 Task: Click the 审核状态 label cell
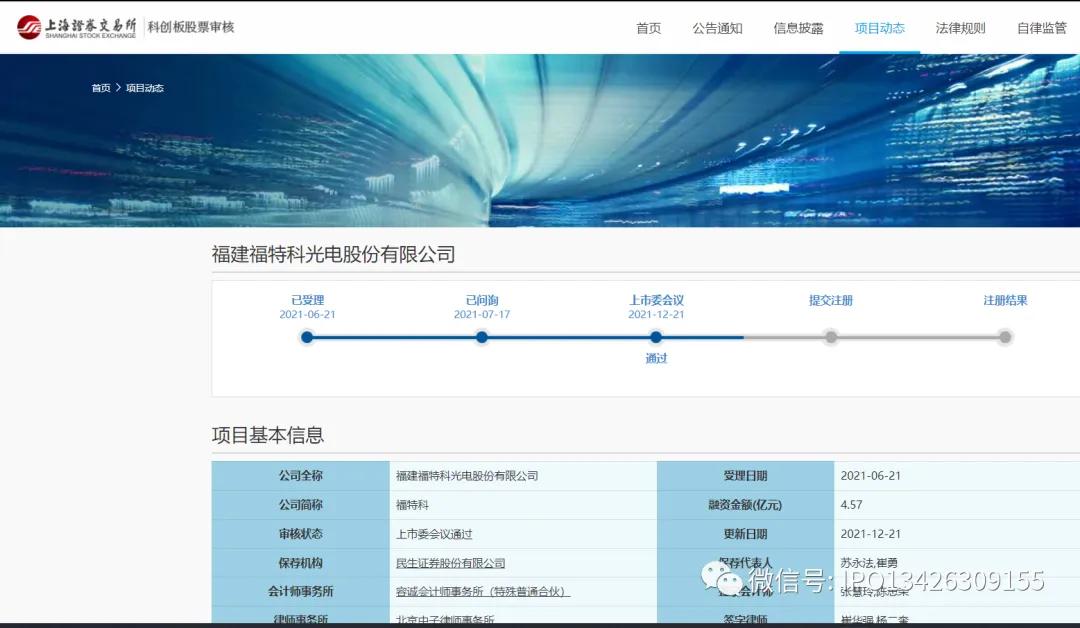300,534
